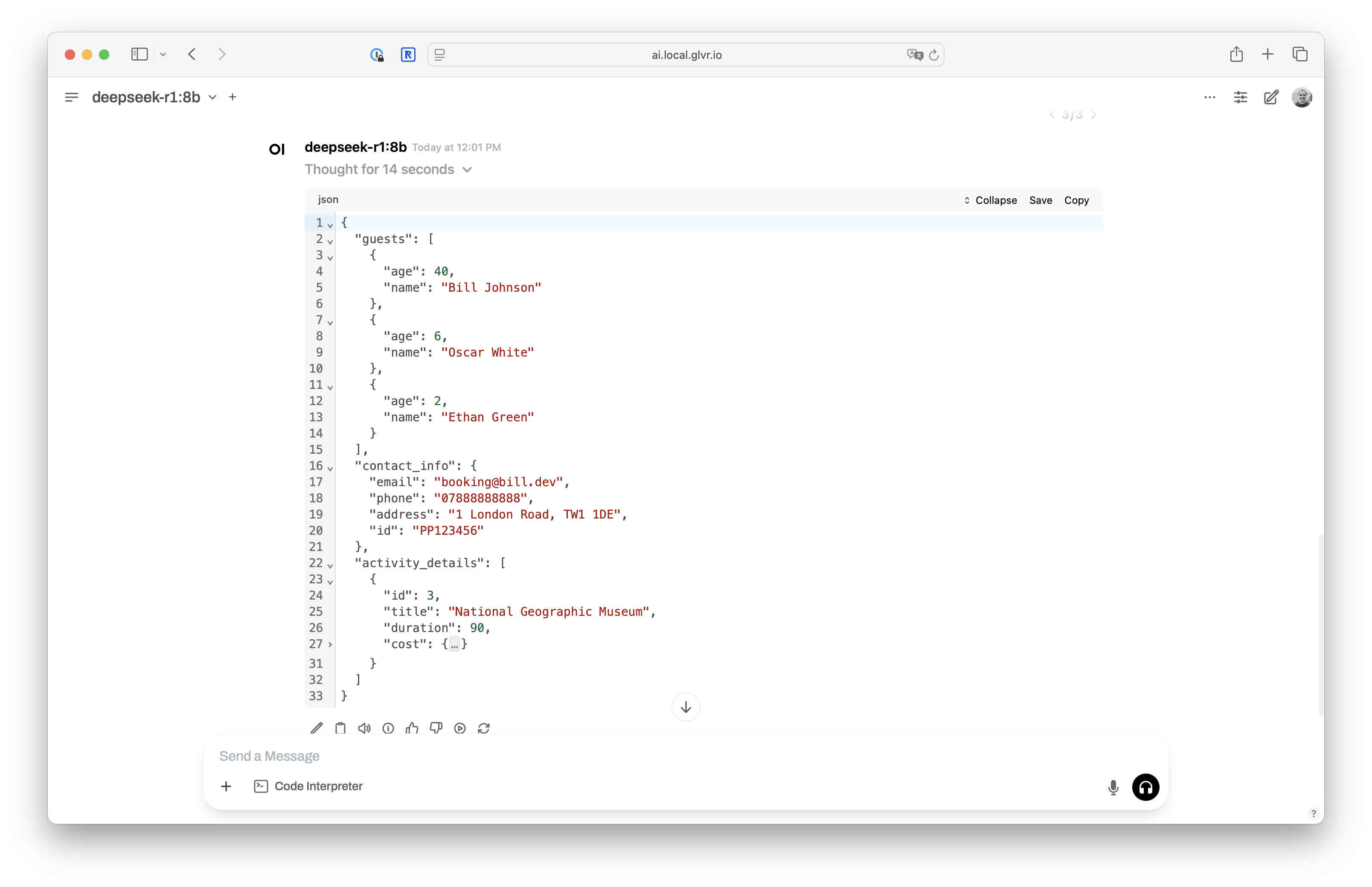Fold the guests array at line 2

tap(330, 241)
